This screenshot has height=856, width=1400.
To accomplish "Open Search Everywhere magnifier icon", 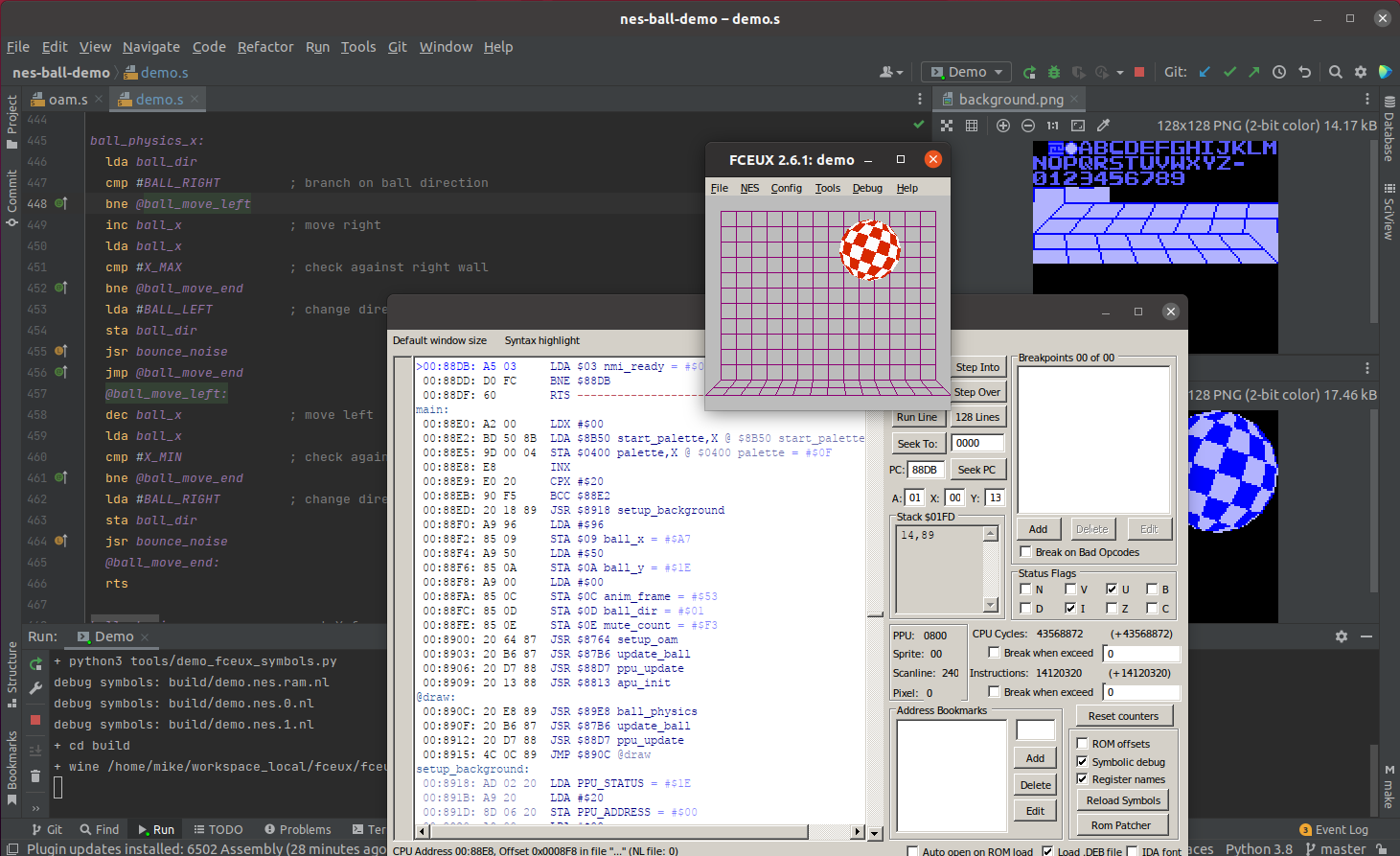I will click(1335, 72).
